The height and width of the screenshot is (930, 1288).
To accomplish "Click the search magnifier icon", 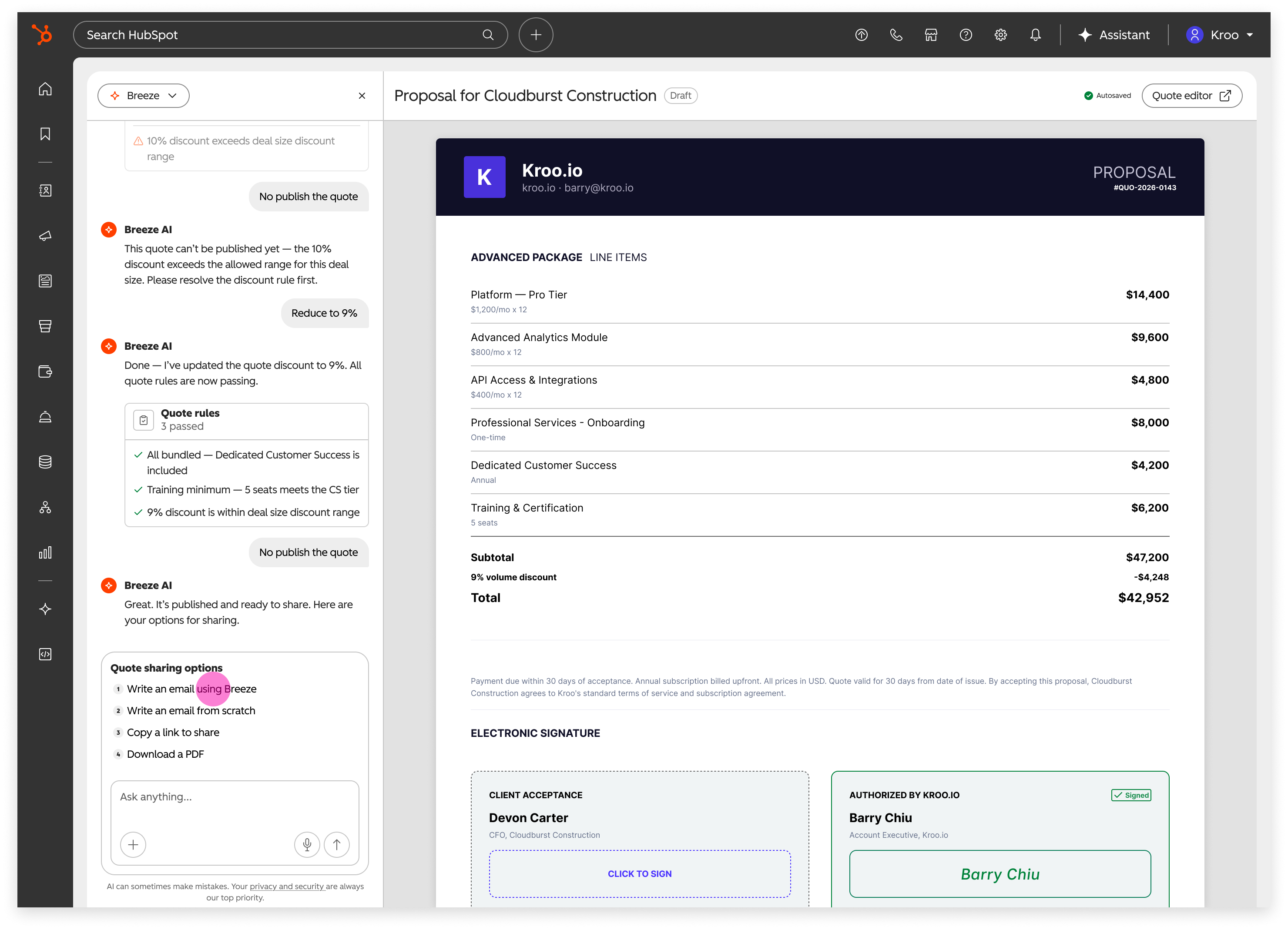I will 488,35.
